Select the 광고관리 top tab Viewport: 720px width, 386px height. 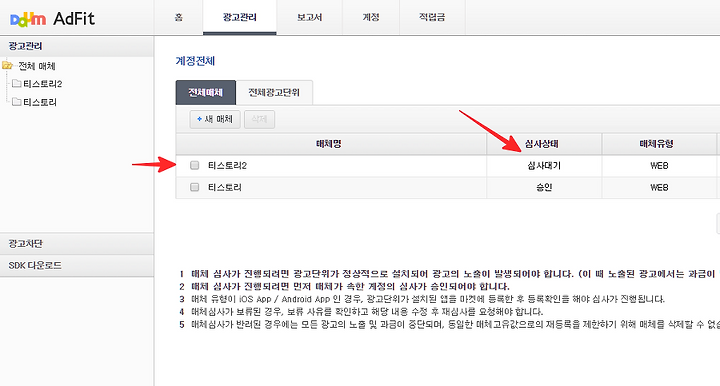[240, 17]
